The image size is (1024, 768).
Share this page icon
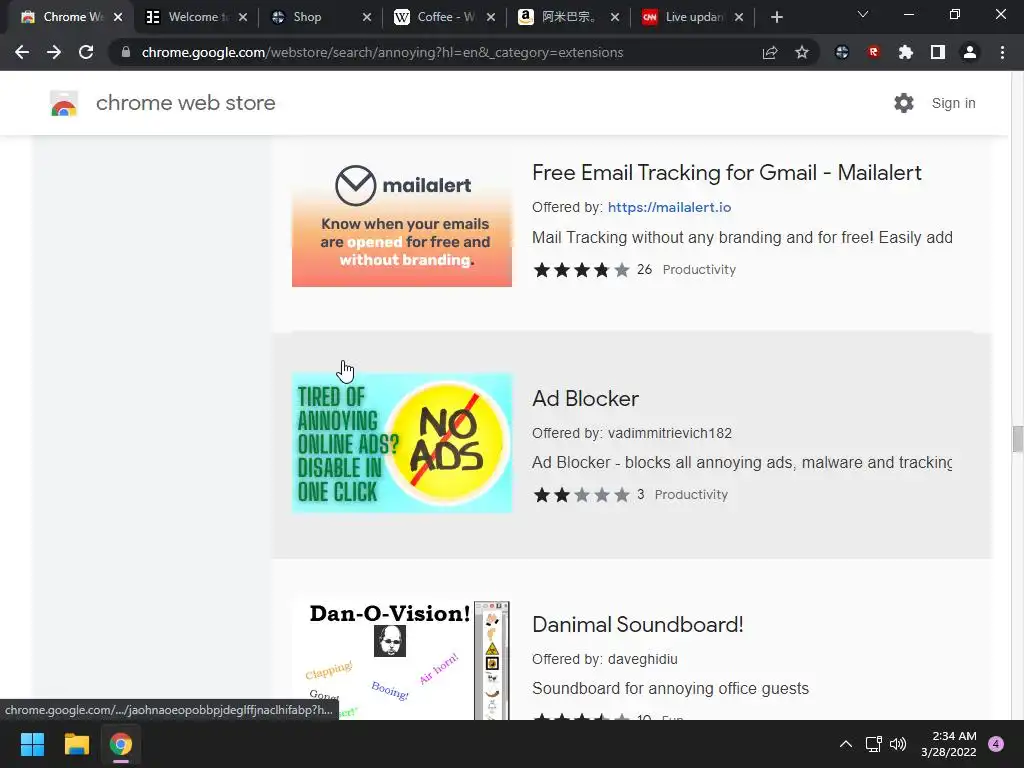[x=770, y=52]
